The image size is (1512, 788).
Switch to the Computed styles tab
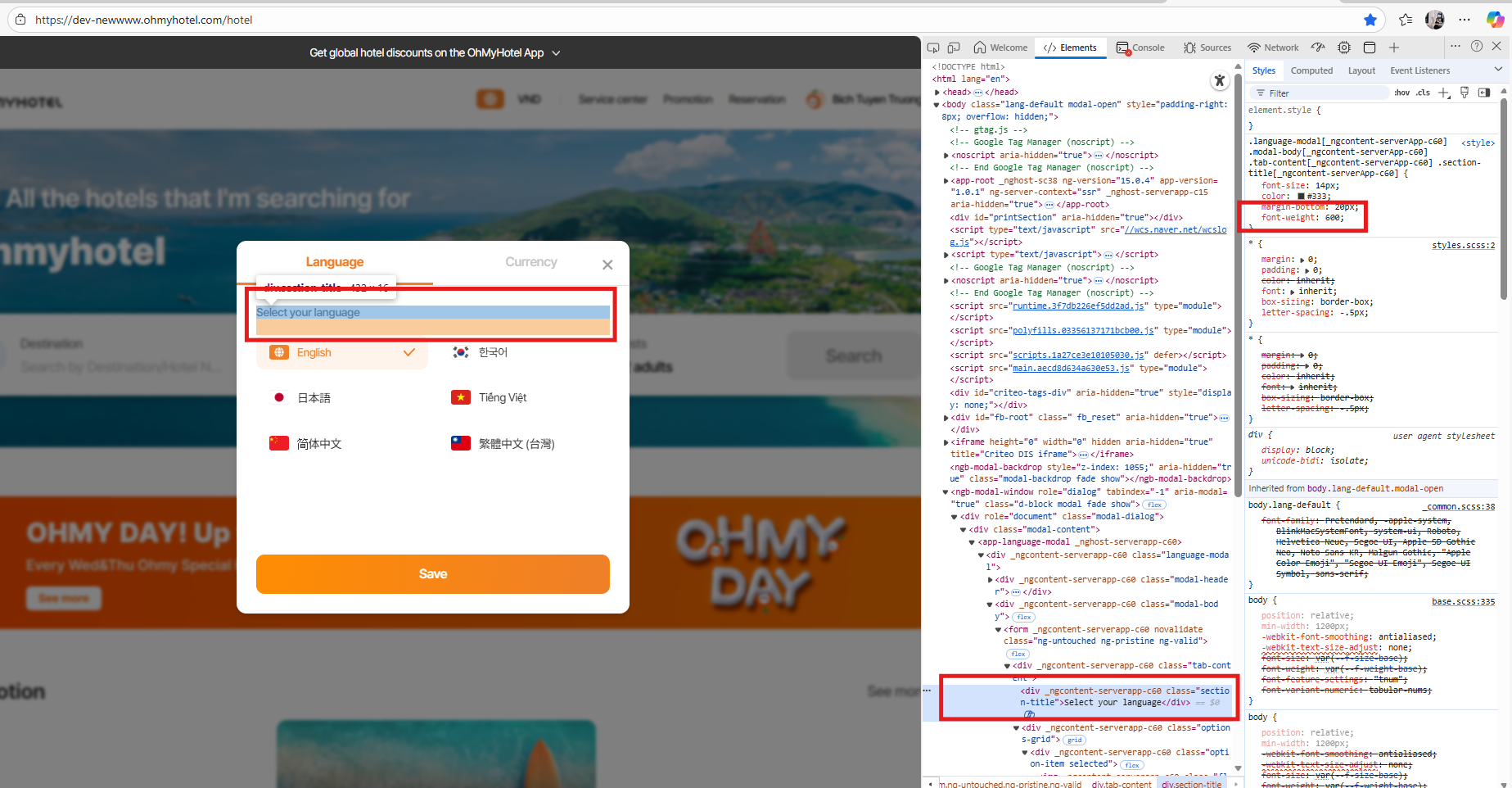coord(1311,70)
